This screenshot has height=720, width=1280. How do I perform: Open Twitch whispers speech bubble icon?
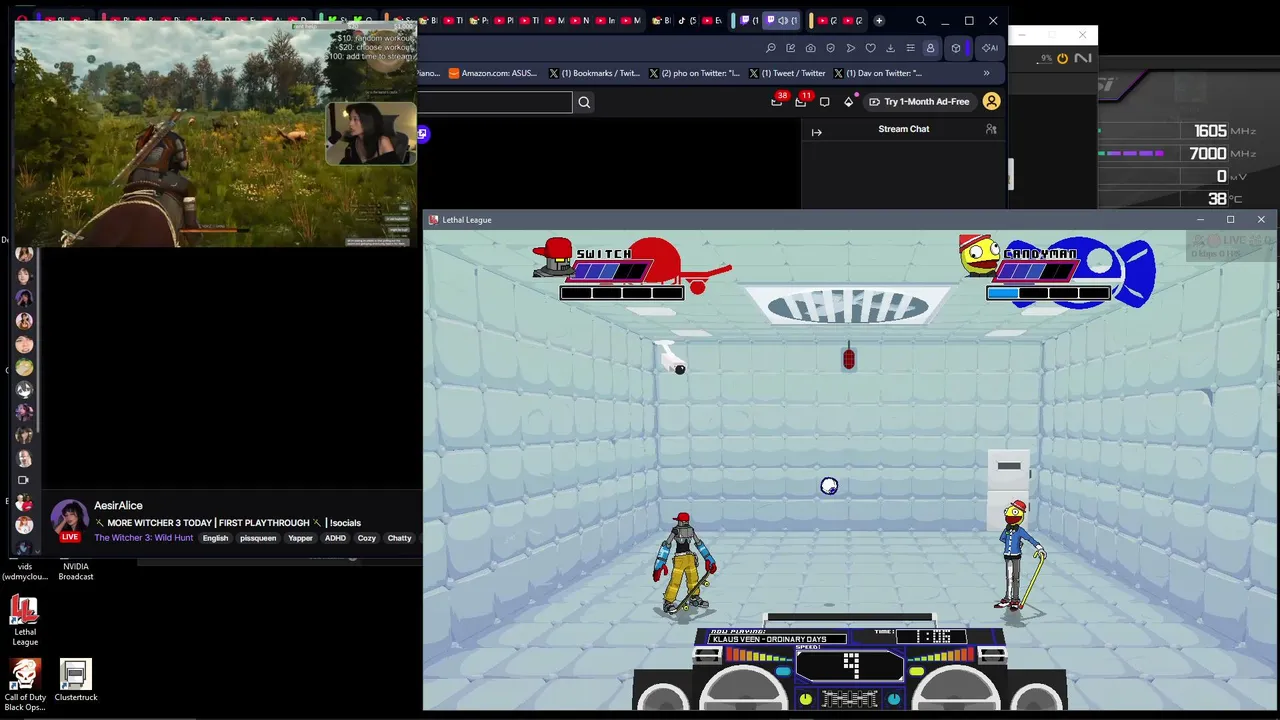pyautogui.click(x=824, y=102)
